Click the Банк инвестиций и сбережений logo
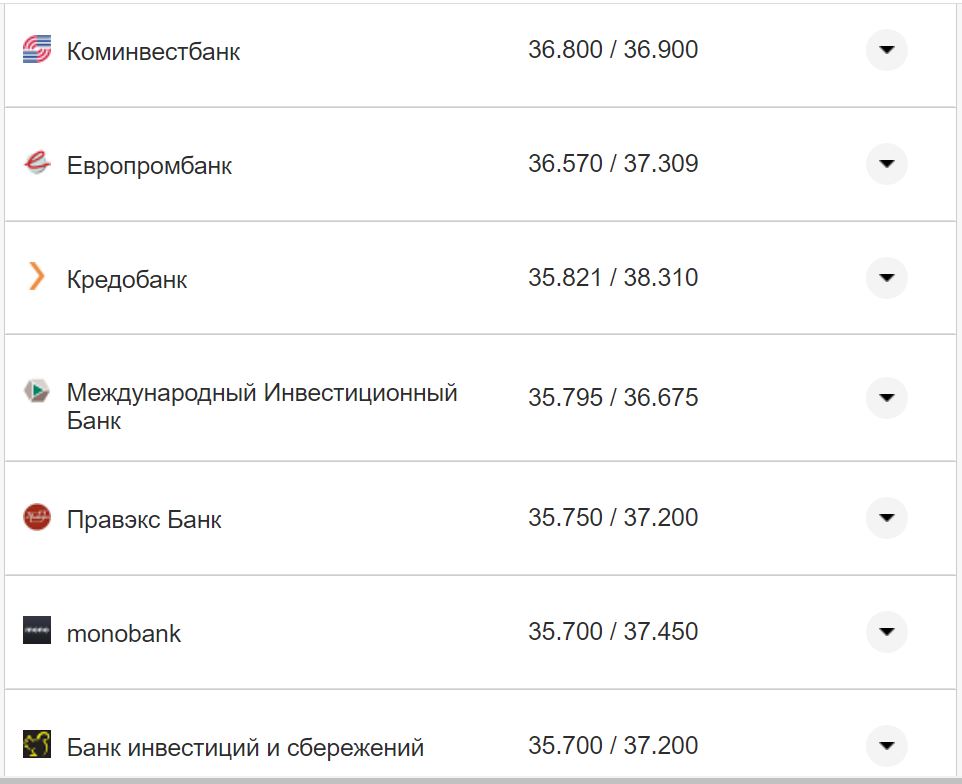 point(37,746)
